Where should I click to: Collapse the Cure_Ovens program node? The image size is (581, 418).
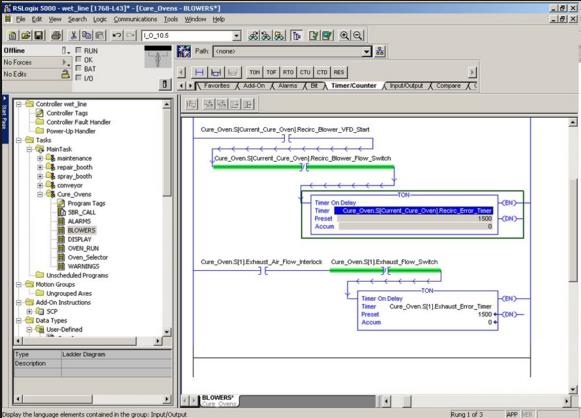click(x=40, y=194)
